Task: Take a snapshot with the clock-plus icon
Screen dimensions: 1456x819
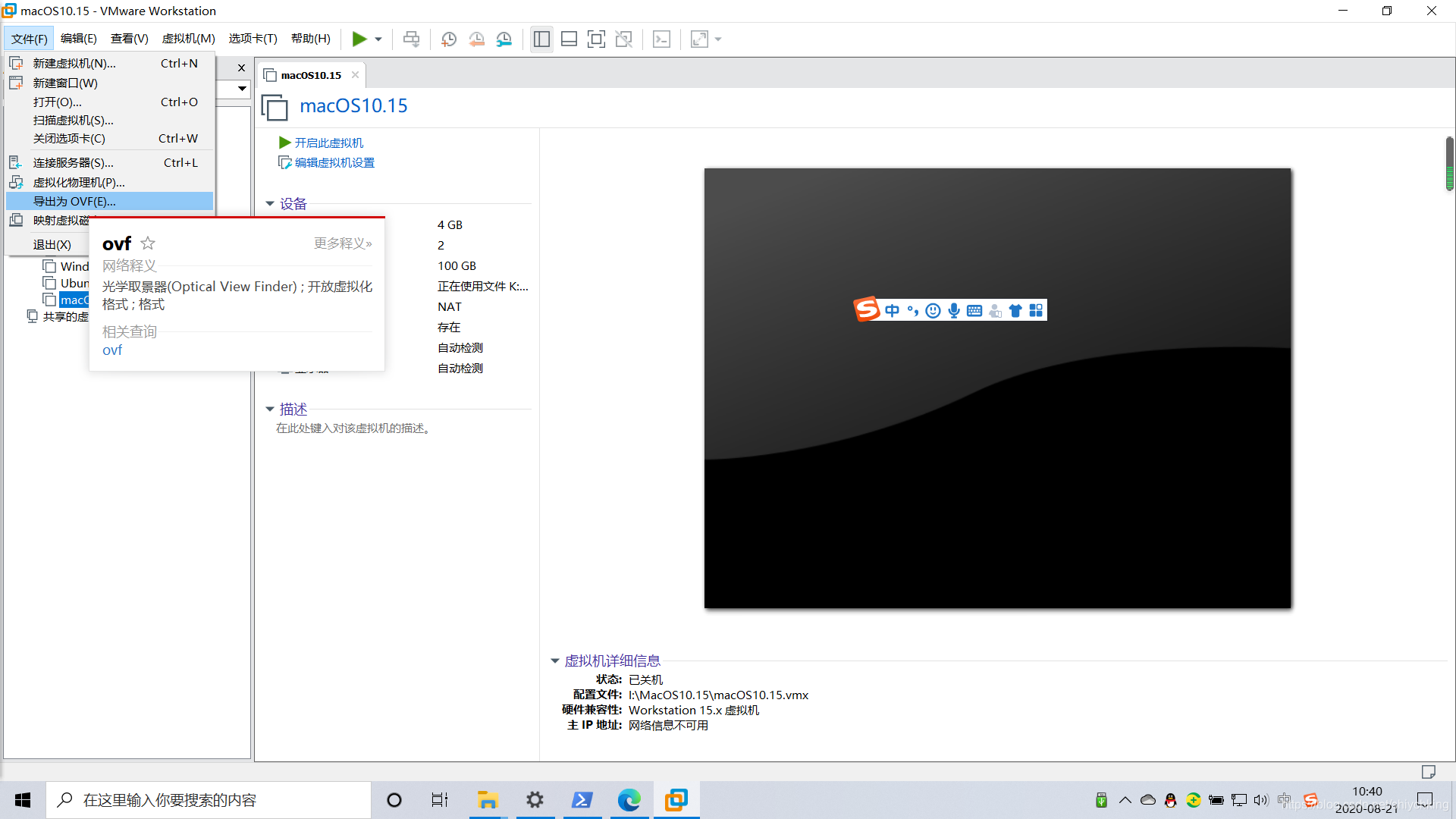Action: tap(449, 39)
